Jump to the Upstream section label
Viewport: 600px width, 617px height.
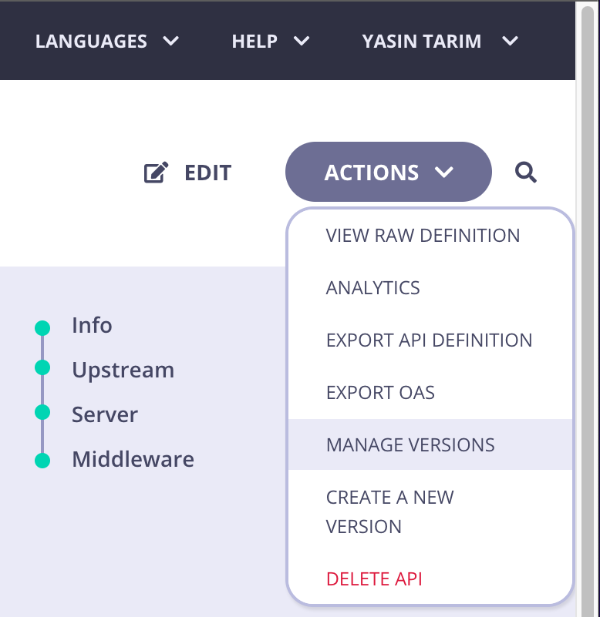coord(123,370)
